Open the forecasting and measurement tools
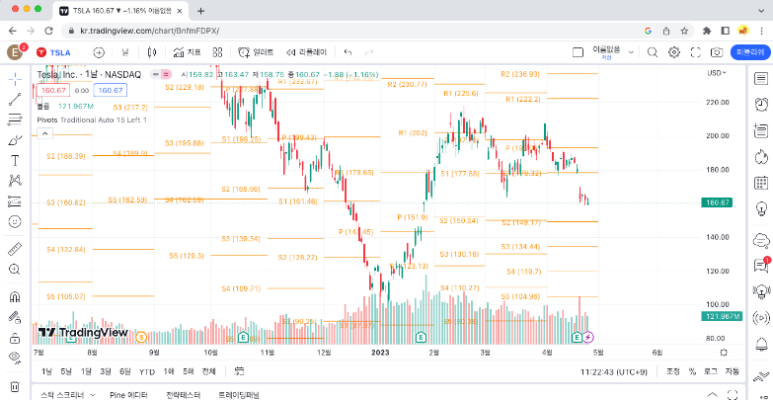 15,201
